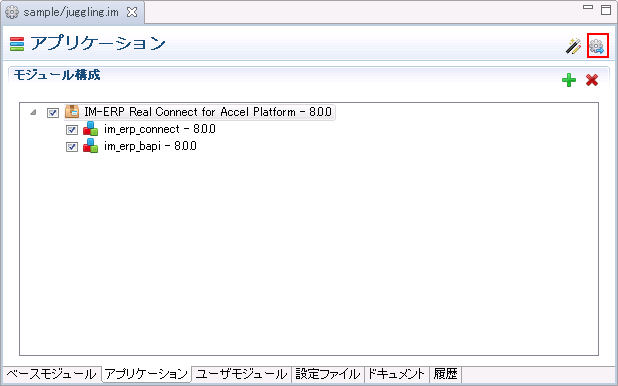Click the red X remove module icon

click(x=592, y=80)
